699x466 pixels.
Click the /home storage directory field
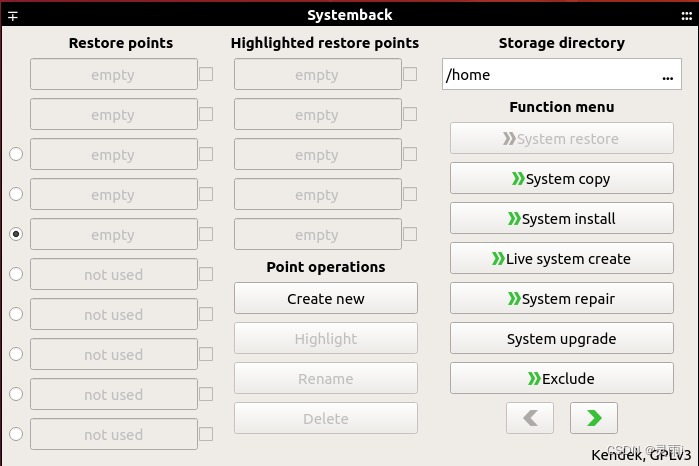(x=550, y=75)
